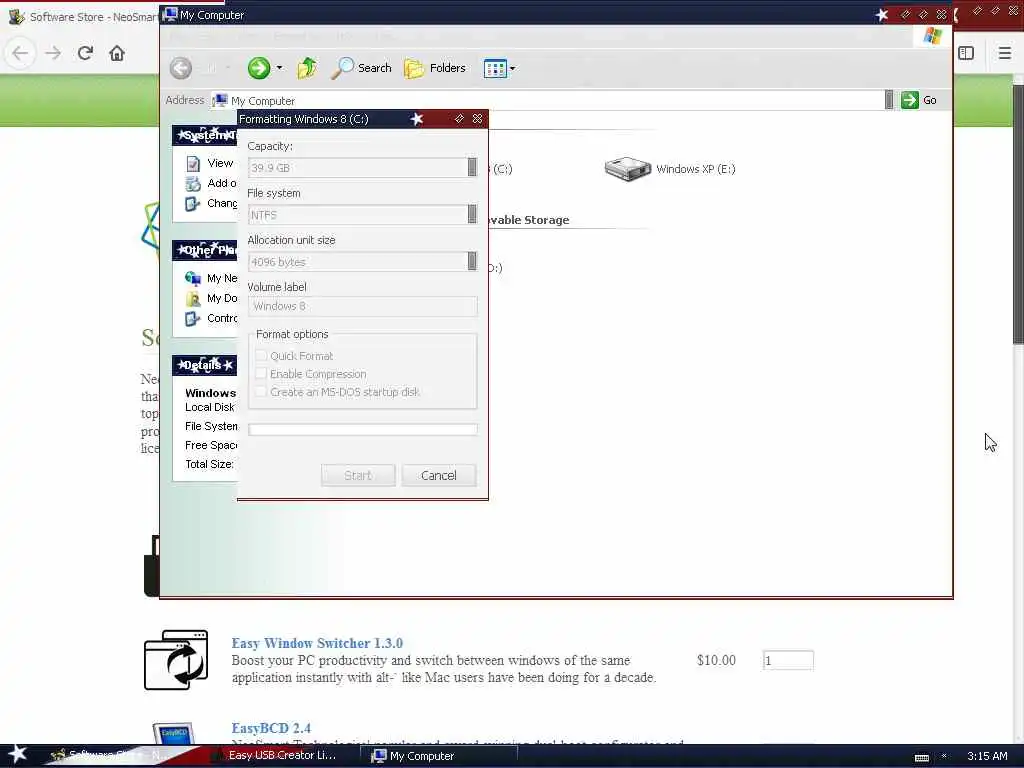Click the star icon in My Computer title bar

[882, 14]
